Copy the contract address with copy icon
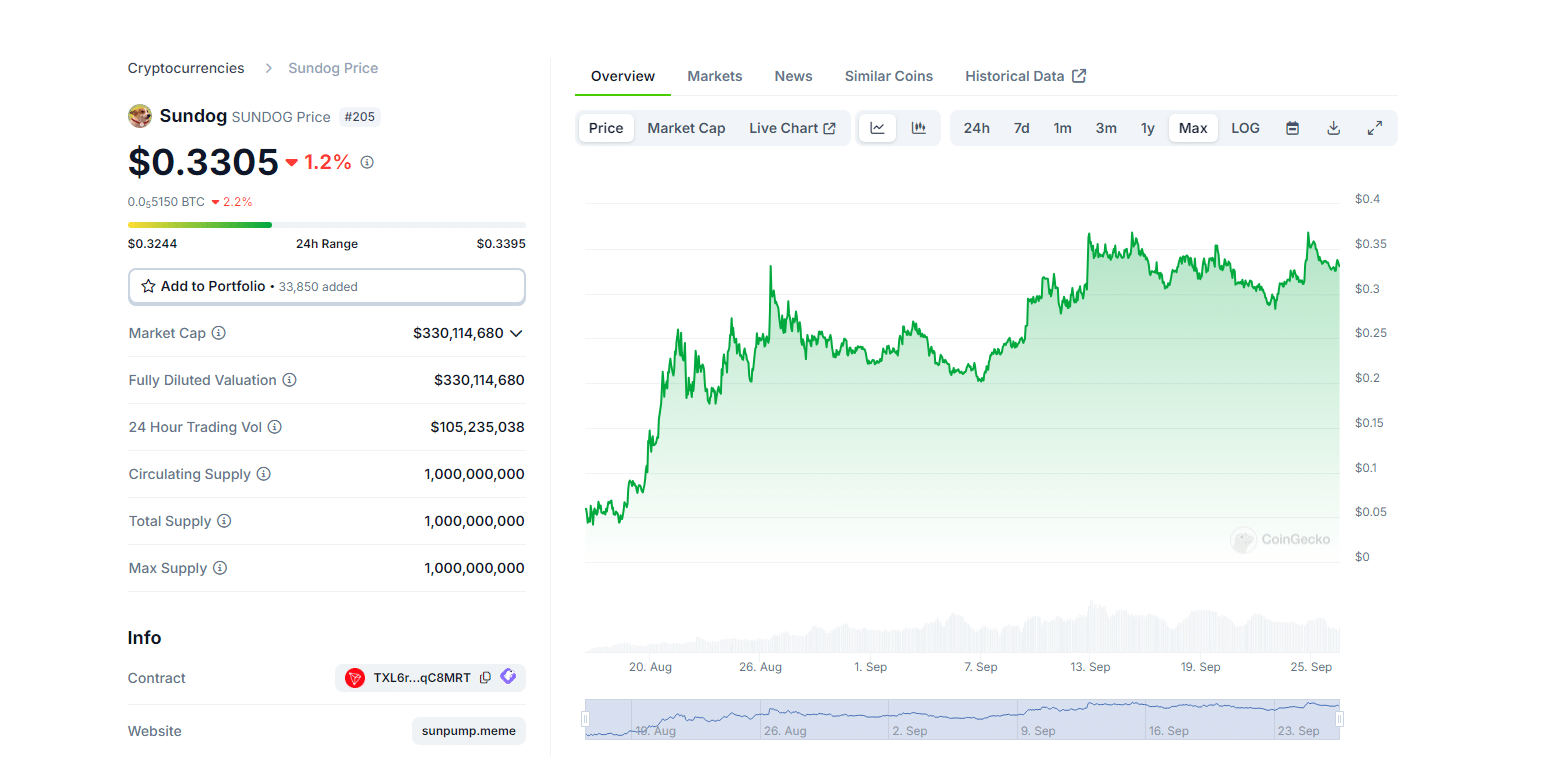Viewport: 1557px width, 757px height. point(485,678)
